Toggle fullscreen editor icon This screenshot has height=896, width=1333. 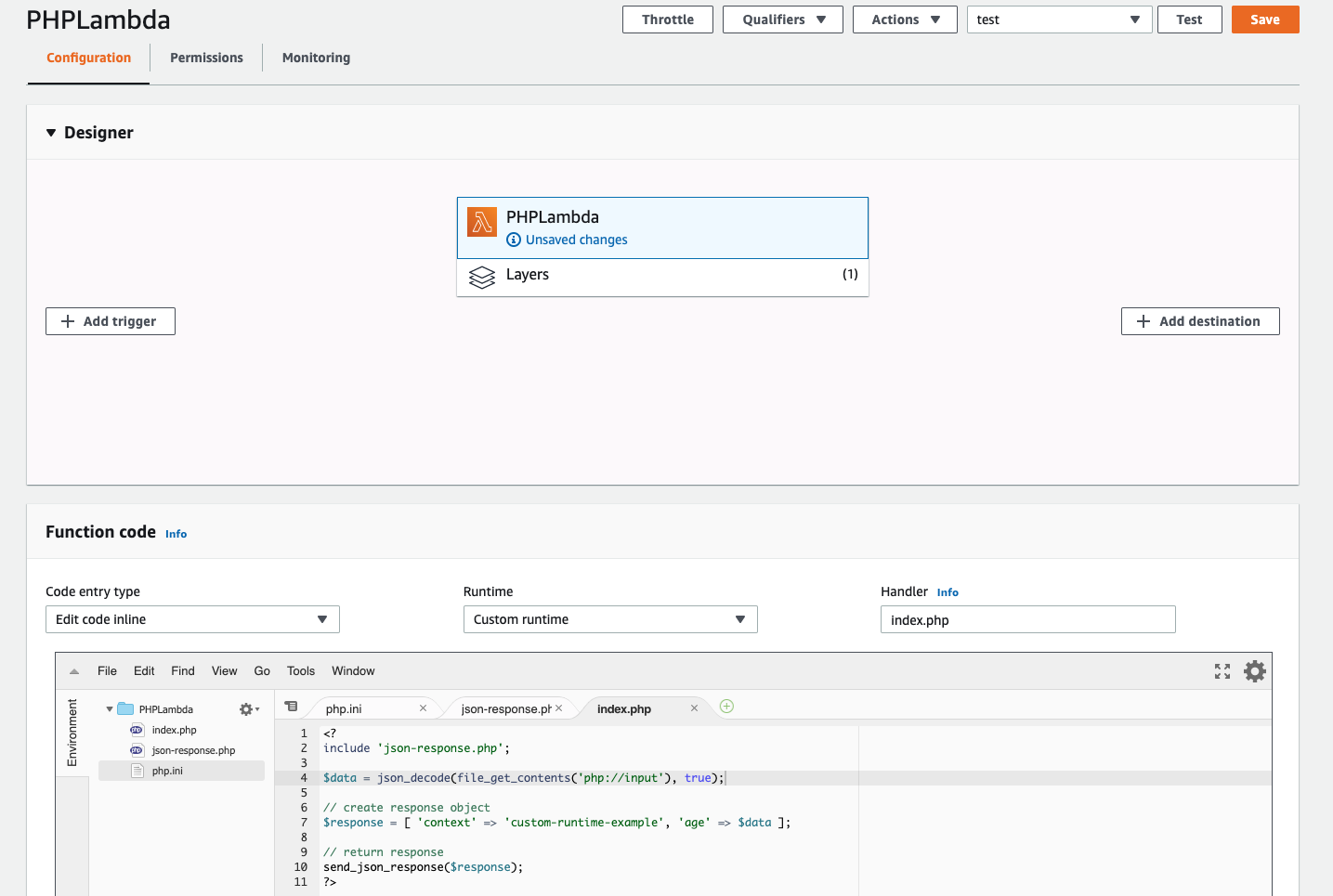click(x=1222, y=671)
